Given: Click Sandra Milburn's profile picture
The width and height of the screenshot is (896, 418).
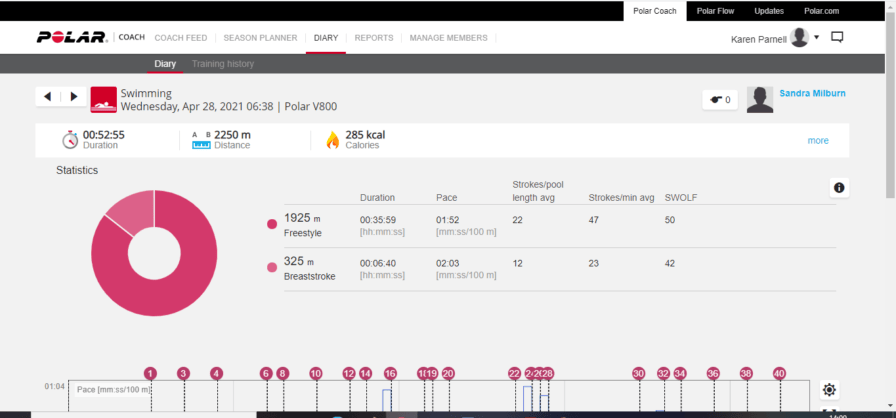Looking at the screenshot, I should click(761, 99).
